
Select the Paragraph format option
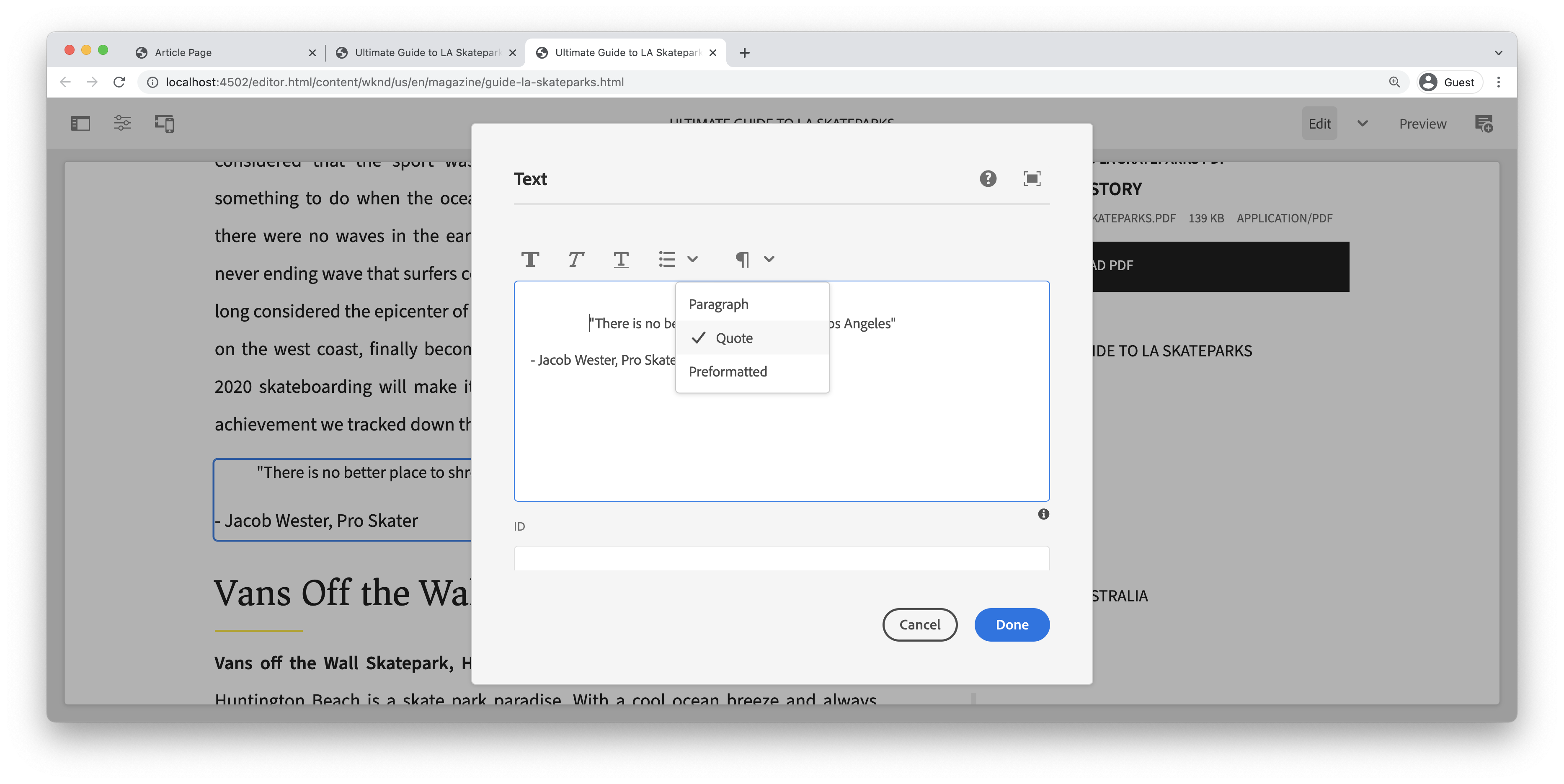(x=718, y=304)
